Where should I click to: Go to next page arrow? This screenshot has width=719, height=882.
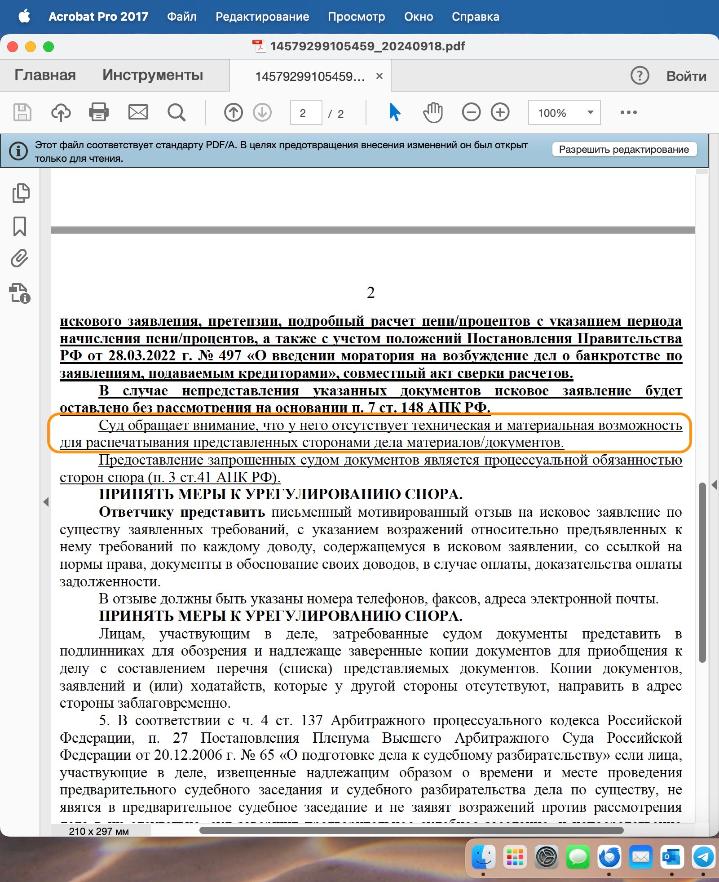pyautogui.click(x=262, y=112)
